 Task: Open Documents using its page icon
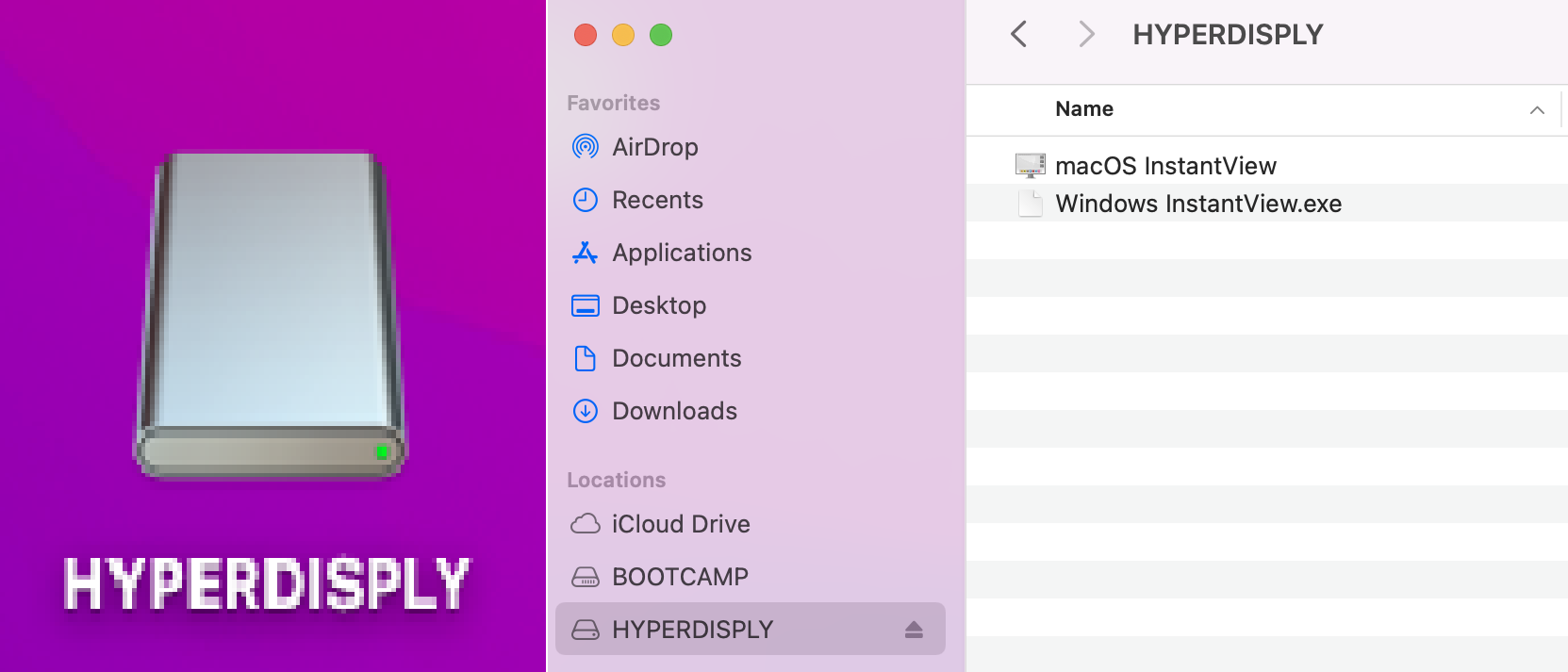tap(586, 358)
